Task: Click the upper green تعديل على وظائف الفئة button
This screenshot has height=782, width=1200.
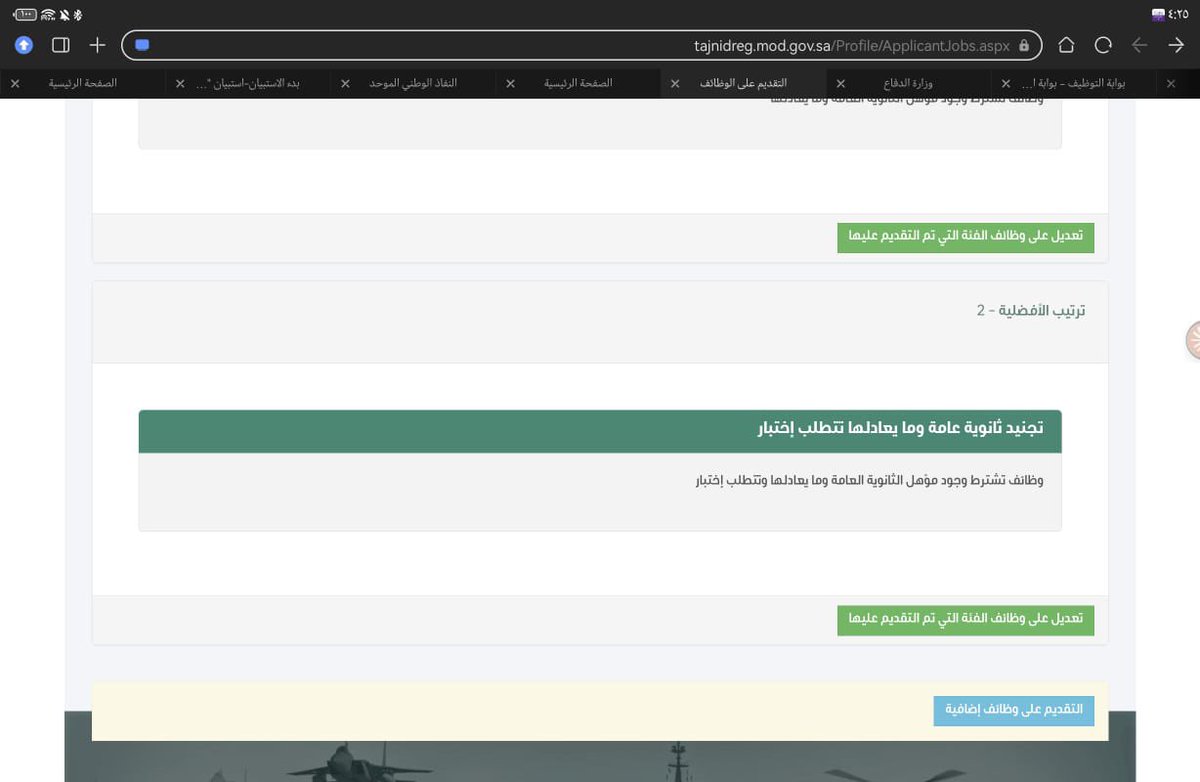Action: point(966,237)
